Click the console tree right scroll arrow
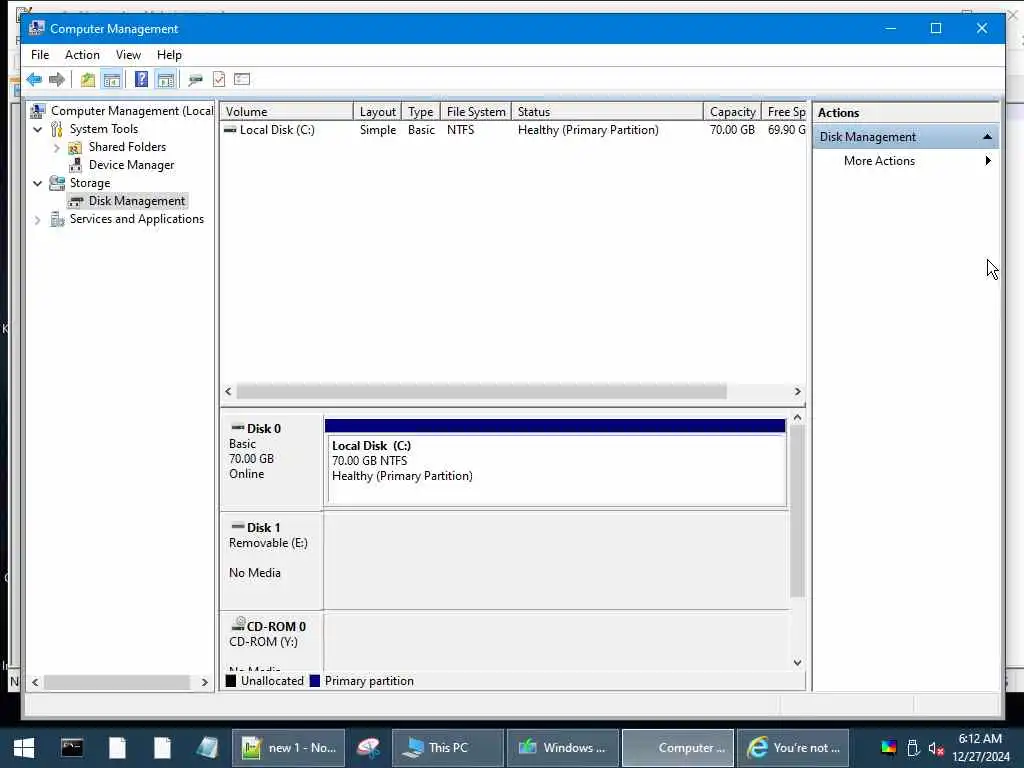Image resolution: width=1024 pixels, height=768 pixels. 204,682
